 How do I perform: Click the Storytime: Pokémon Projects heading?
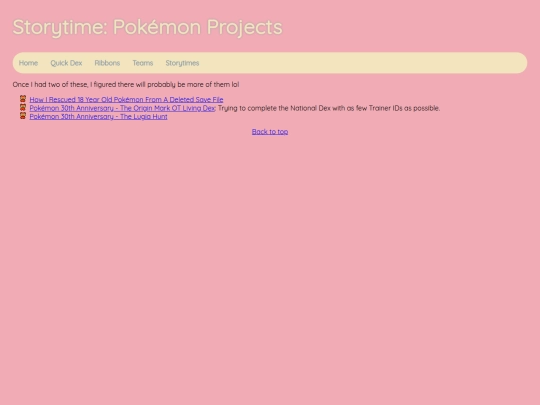pyautogui.click(x=147, y=27)
